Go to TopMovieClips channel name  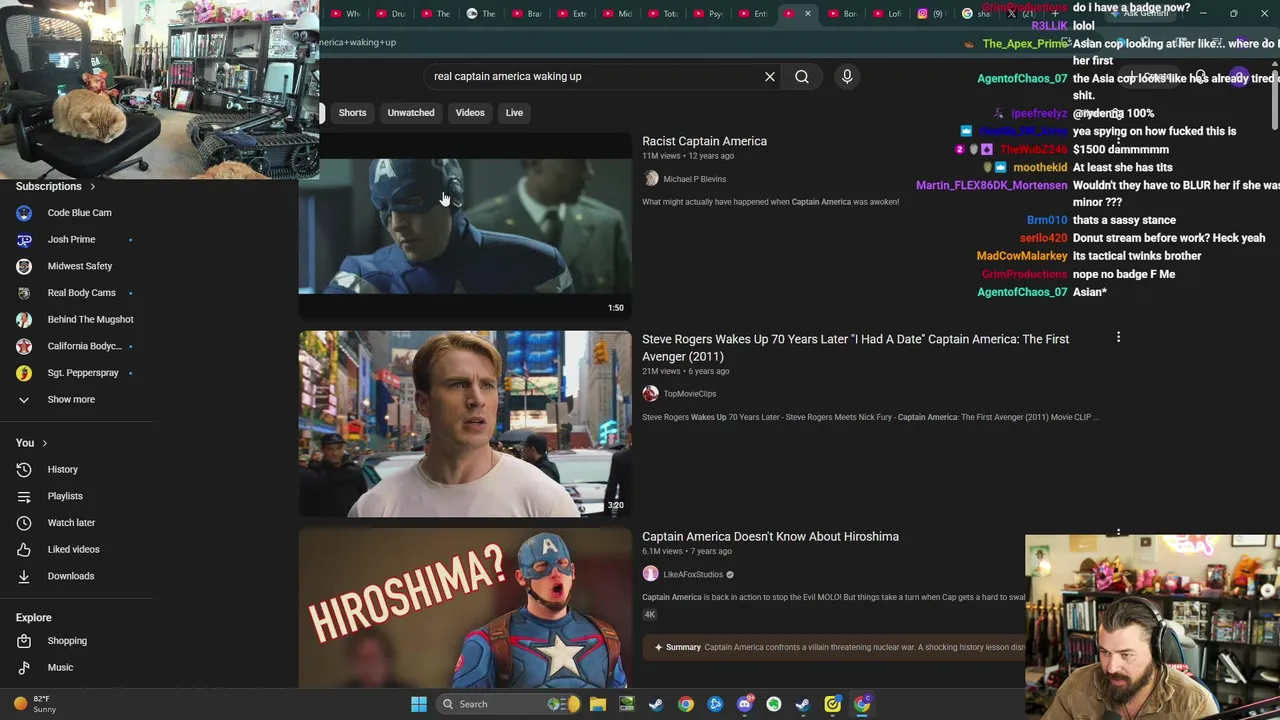point(689,394)
